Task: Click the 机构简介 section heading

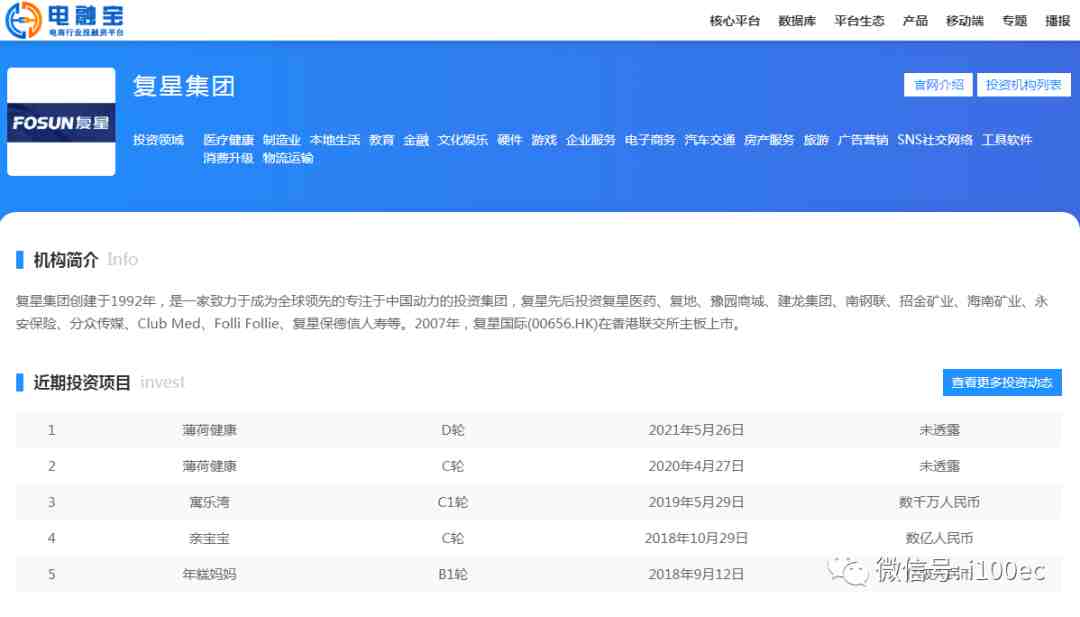Action: pos(66,260)
